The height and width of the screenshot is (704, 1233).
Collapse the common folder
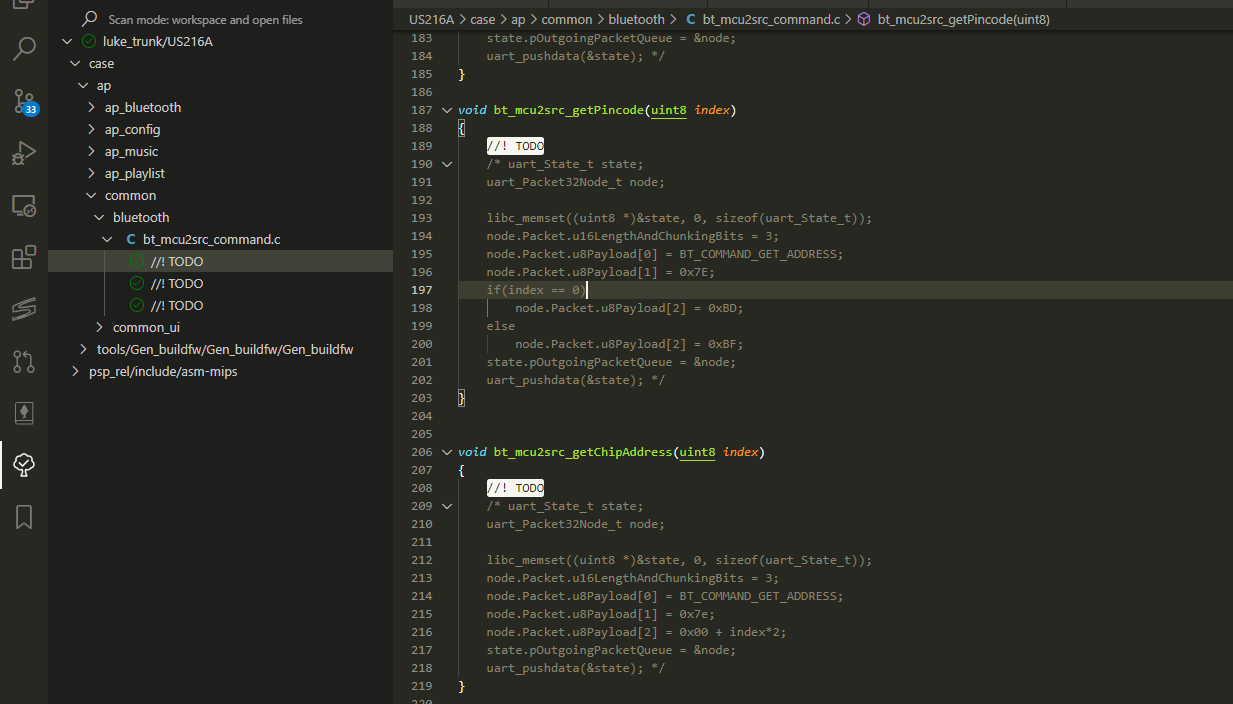(91, 195)
